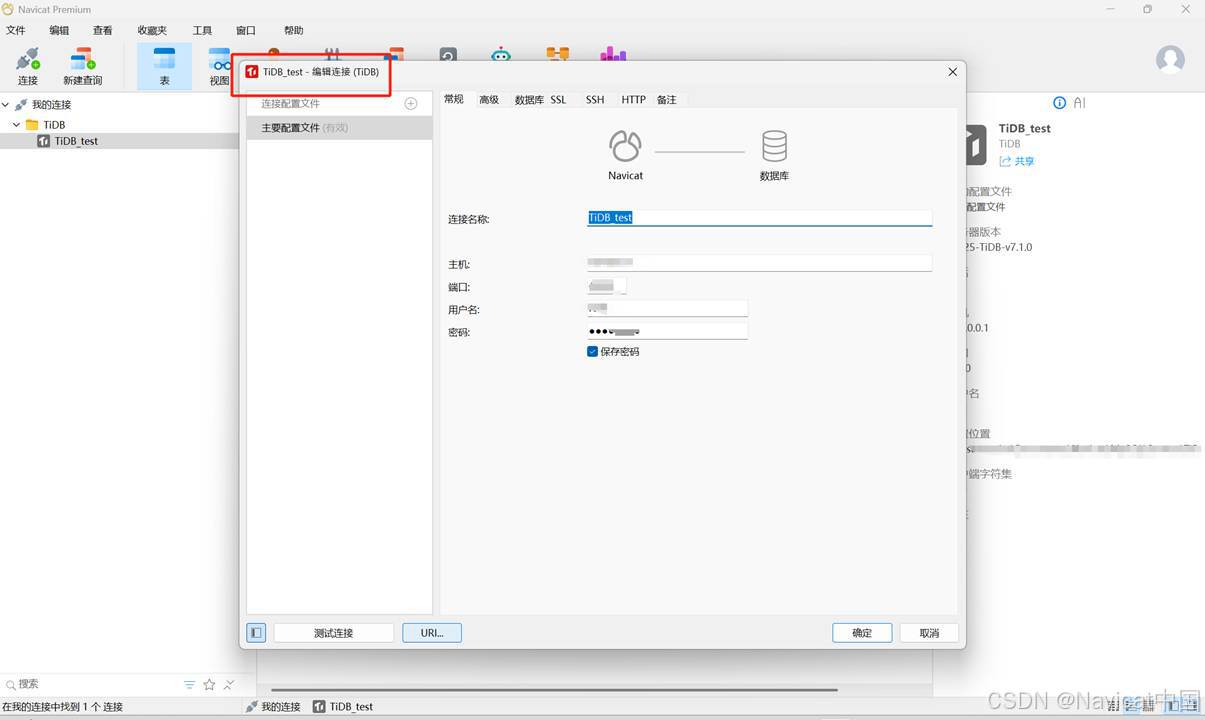Open the 工具 menu
The image size is (1205, 720).
[x=203, y=31]
